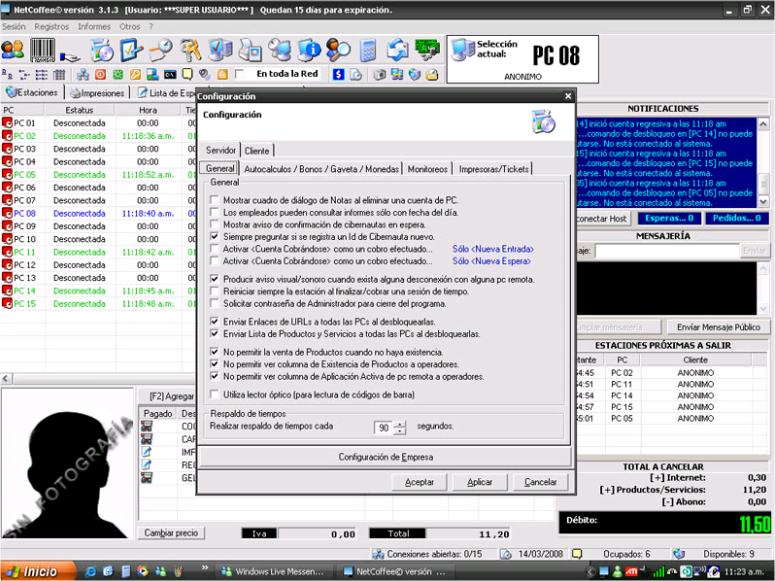This screenshot has height=581, width=775.
Task: Open the Monitoreos tab
Action: [428, 169]
